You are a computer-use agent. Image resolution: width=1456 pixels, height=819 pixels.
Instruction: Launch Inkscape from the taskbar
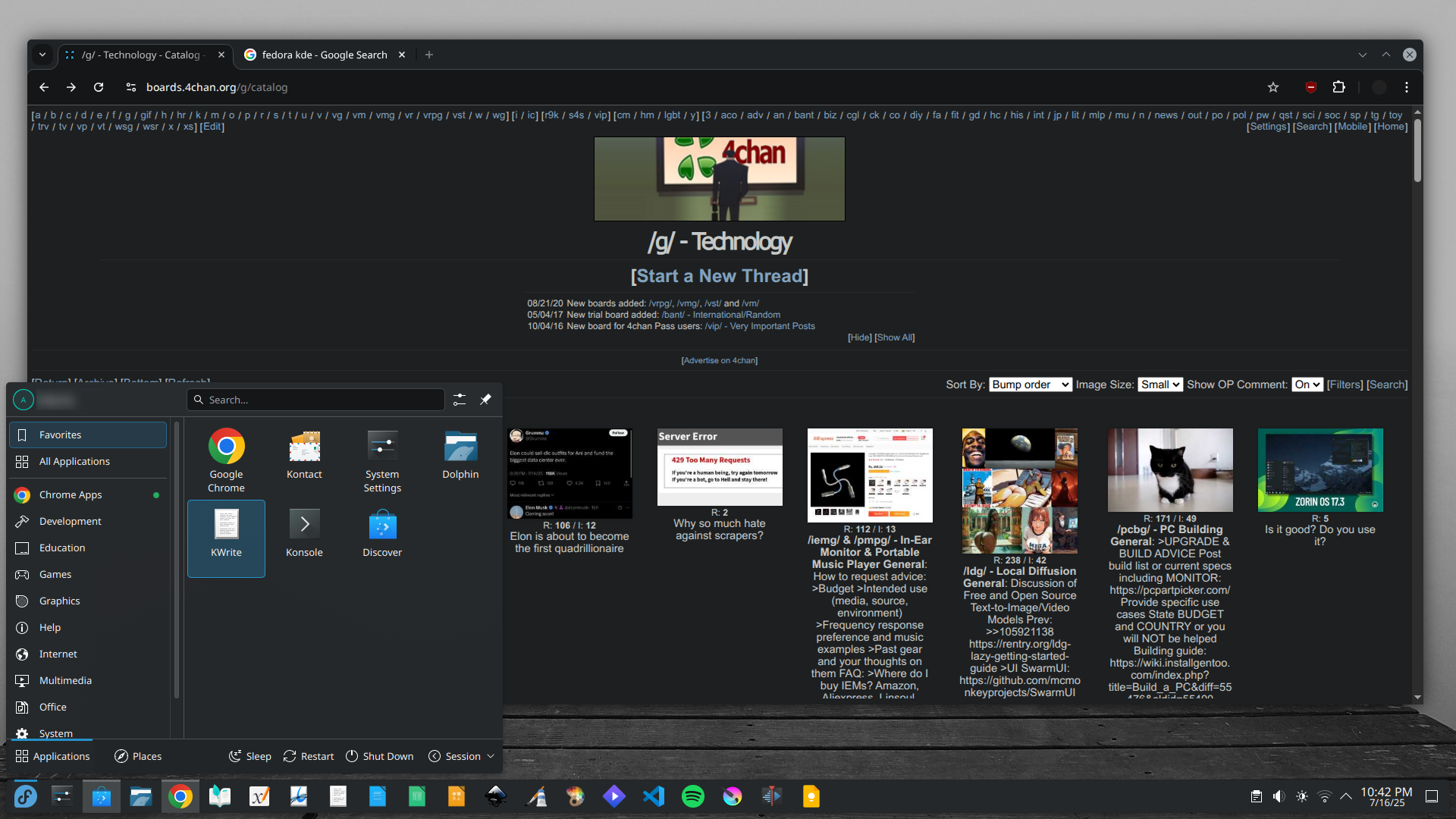[x=496, y=796]
